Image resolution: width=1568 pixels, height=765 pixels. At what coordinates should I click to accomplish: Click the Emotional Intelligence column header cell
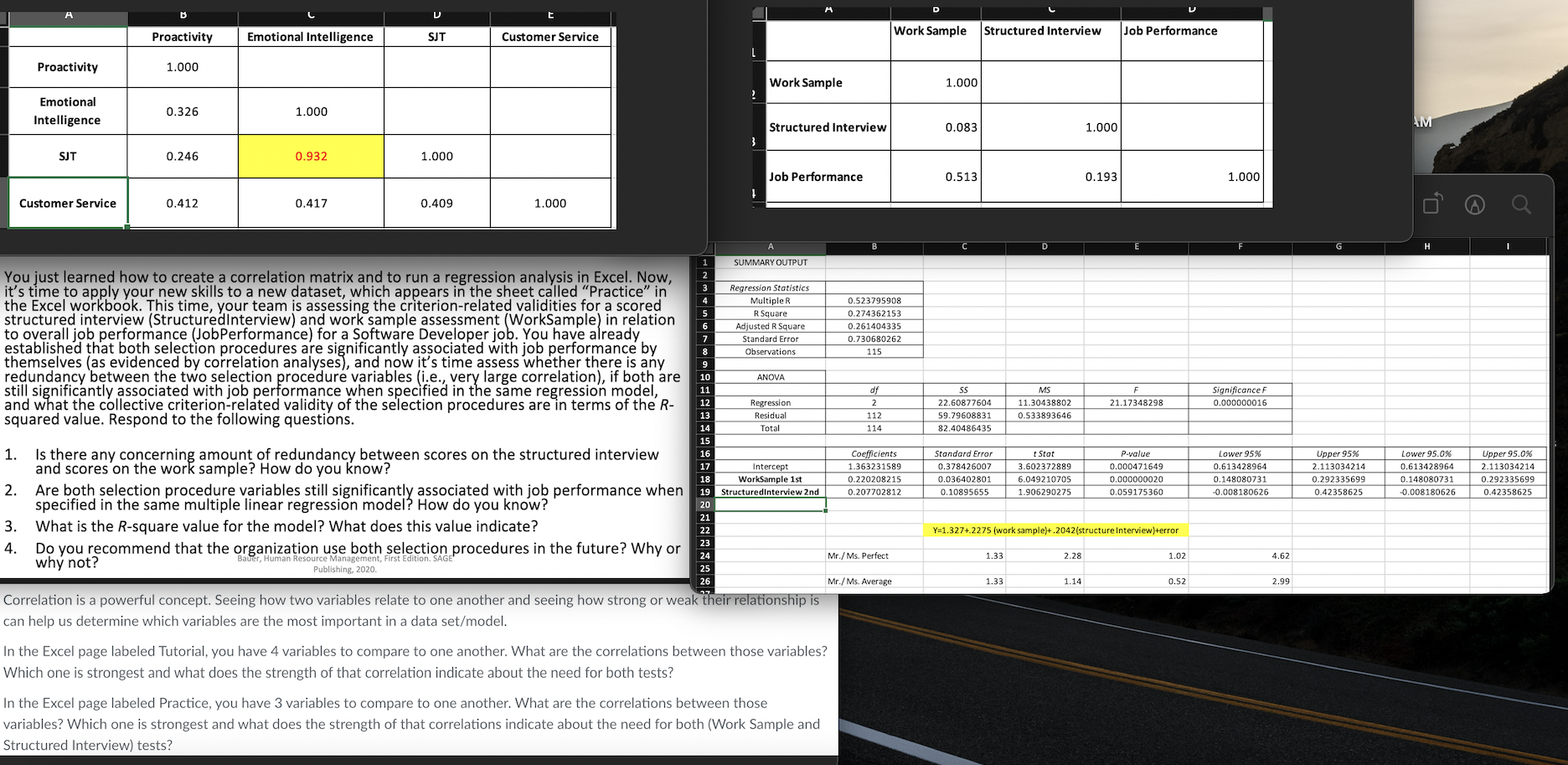click(x=311, y=37)
